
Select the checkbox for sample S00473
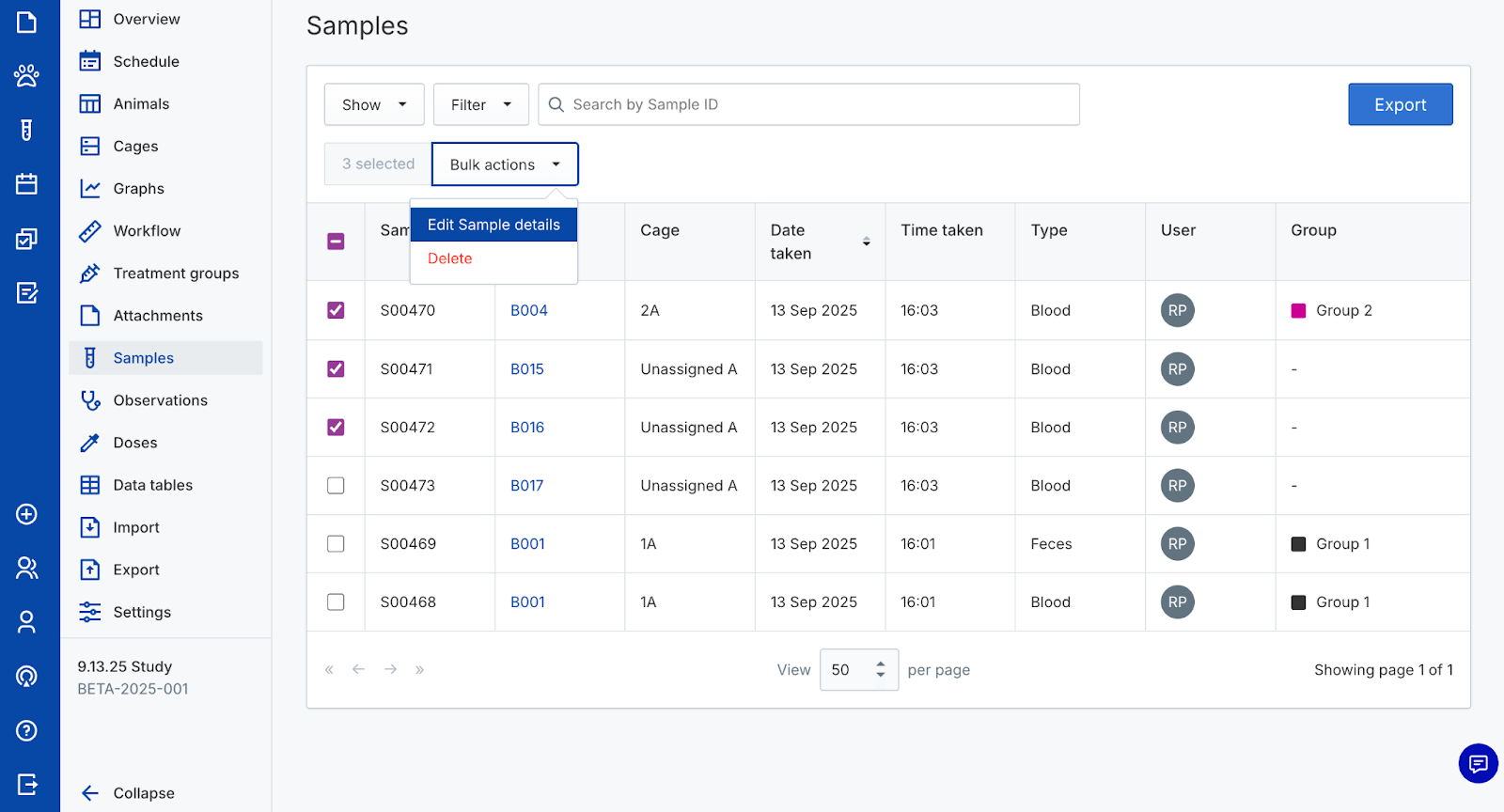click(336, 486)
